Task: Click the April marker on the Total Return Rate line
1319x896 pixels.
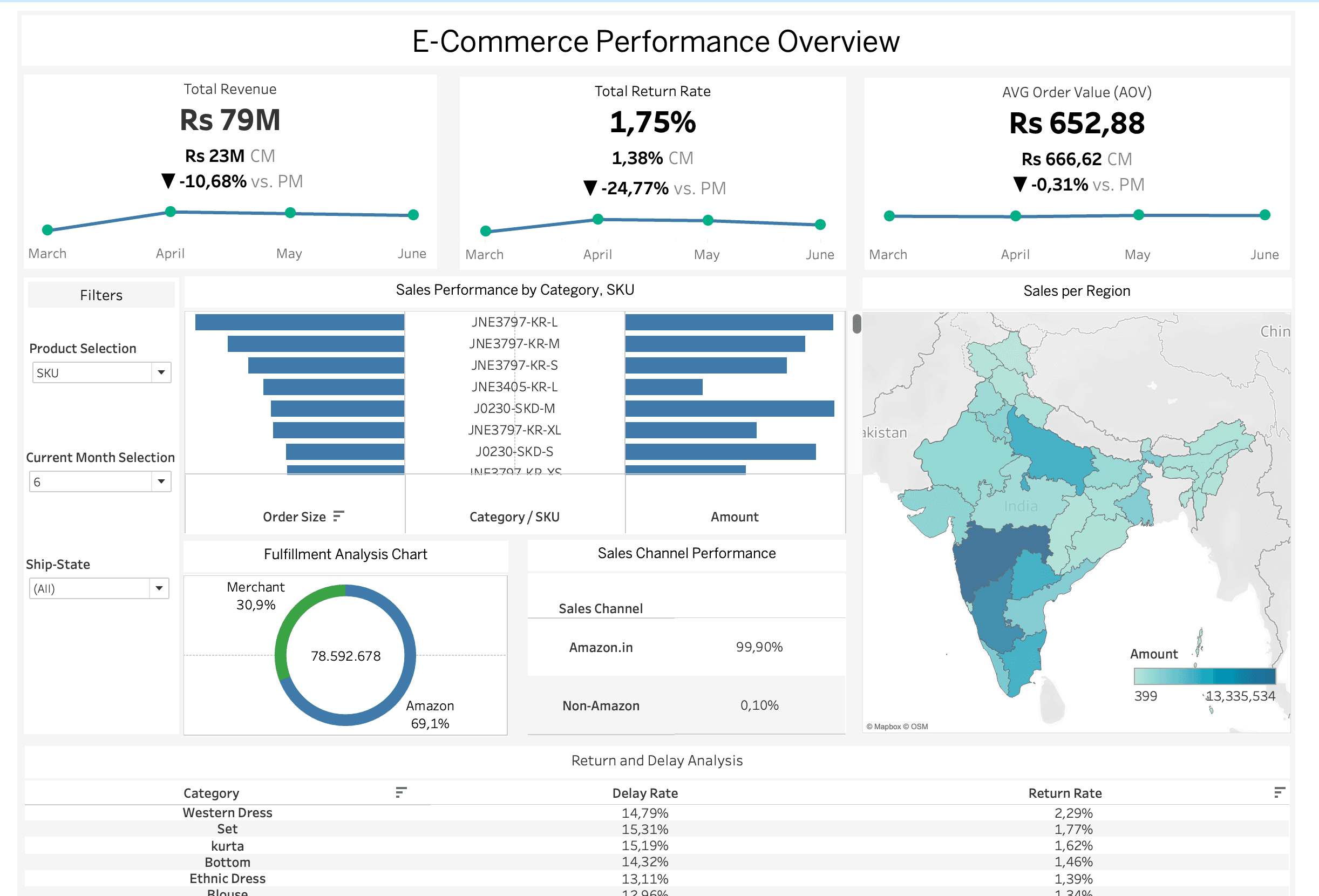Action: (597, 219)
